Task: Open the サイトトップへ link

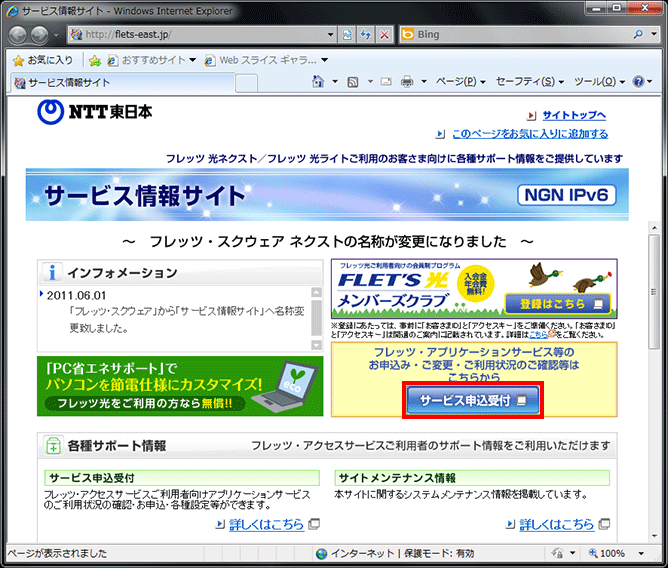Action: (x=574, y=115)
